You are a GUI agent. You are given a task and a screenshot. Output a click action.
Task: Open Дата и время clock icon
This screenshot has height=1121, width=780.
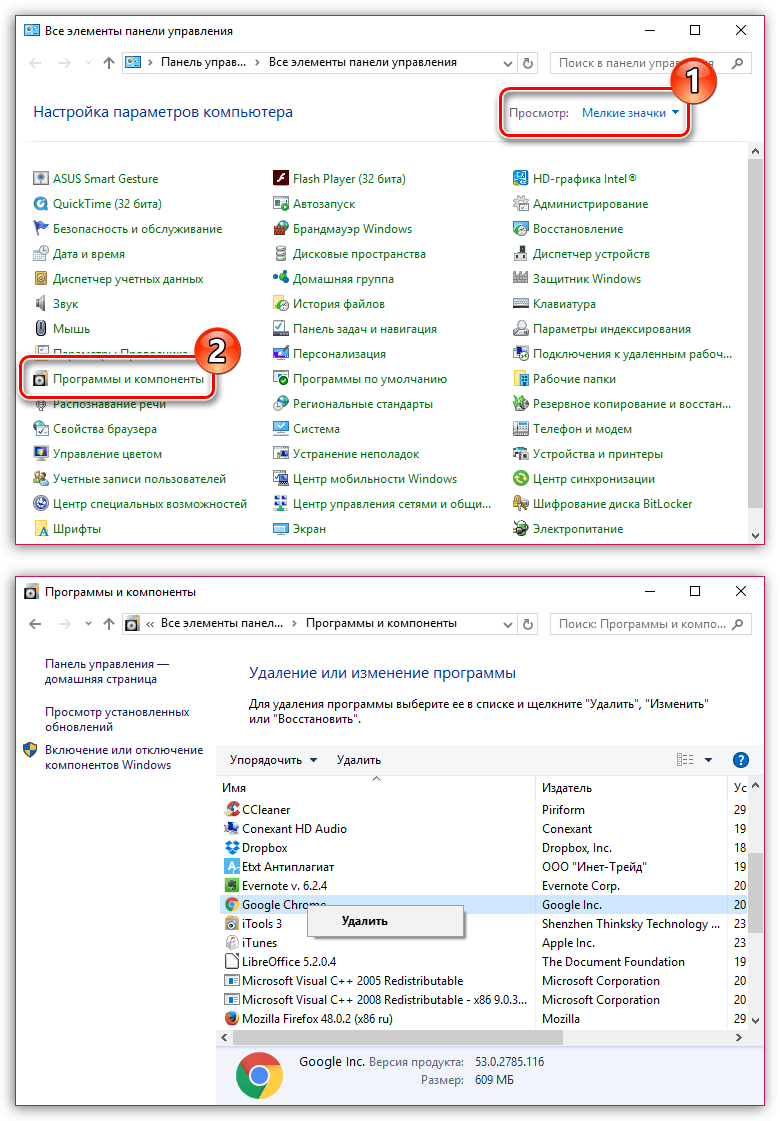coord(41,254)
